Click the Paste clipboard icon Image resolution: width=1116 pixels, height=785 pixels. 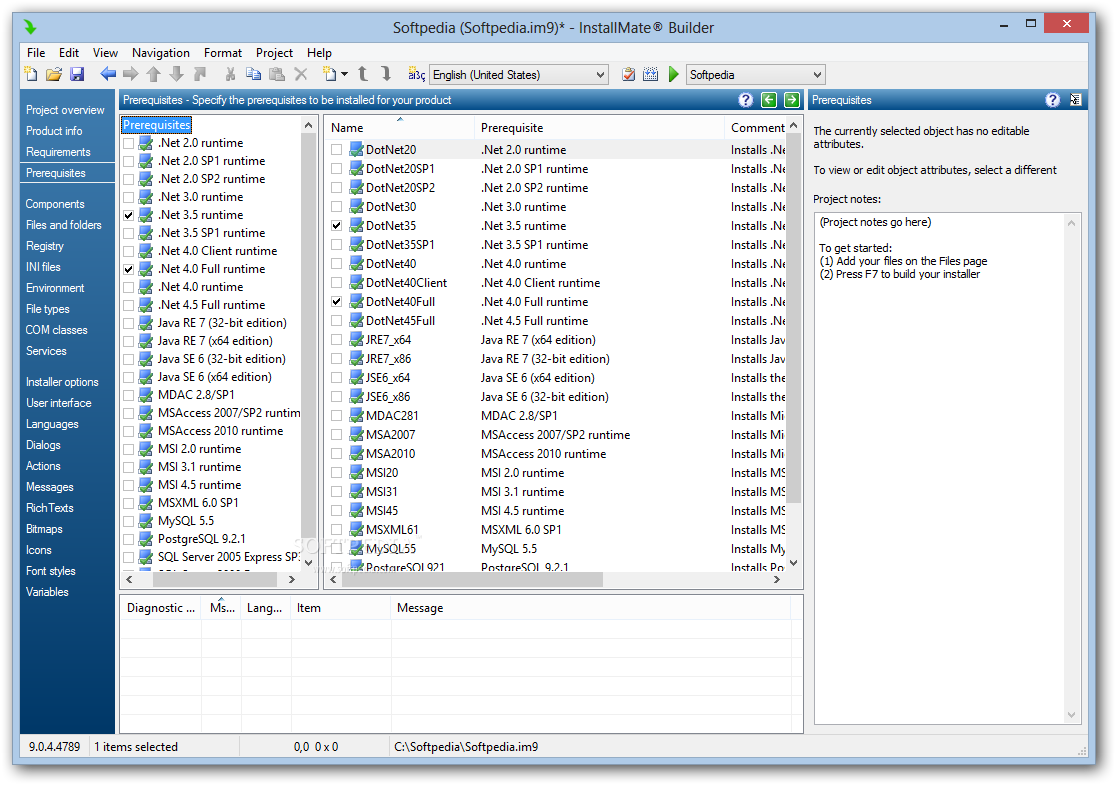(x=277, y=74)
